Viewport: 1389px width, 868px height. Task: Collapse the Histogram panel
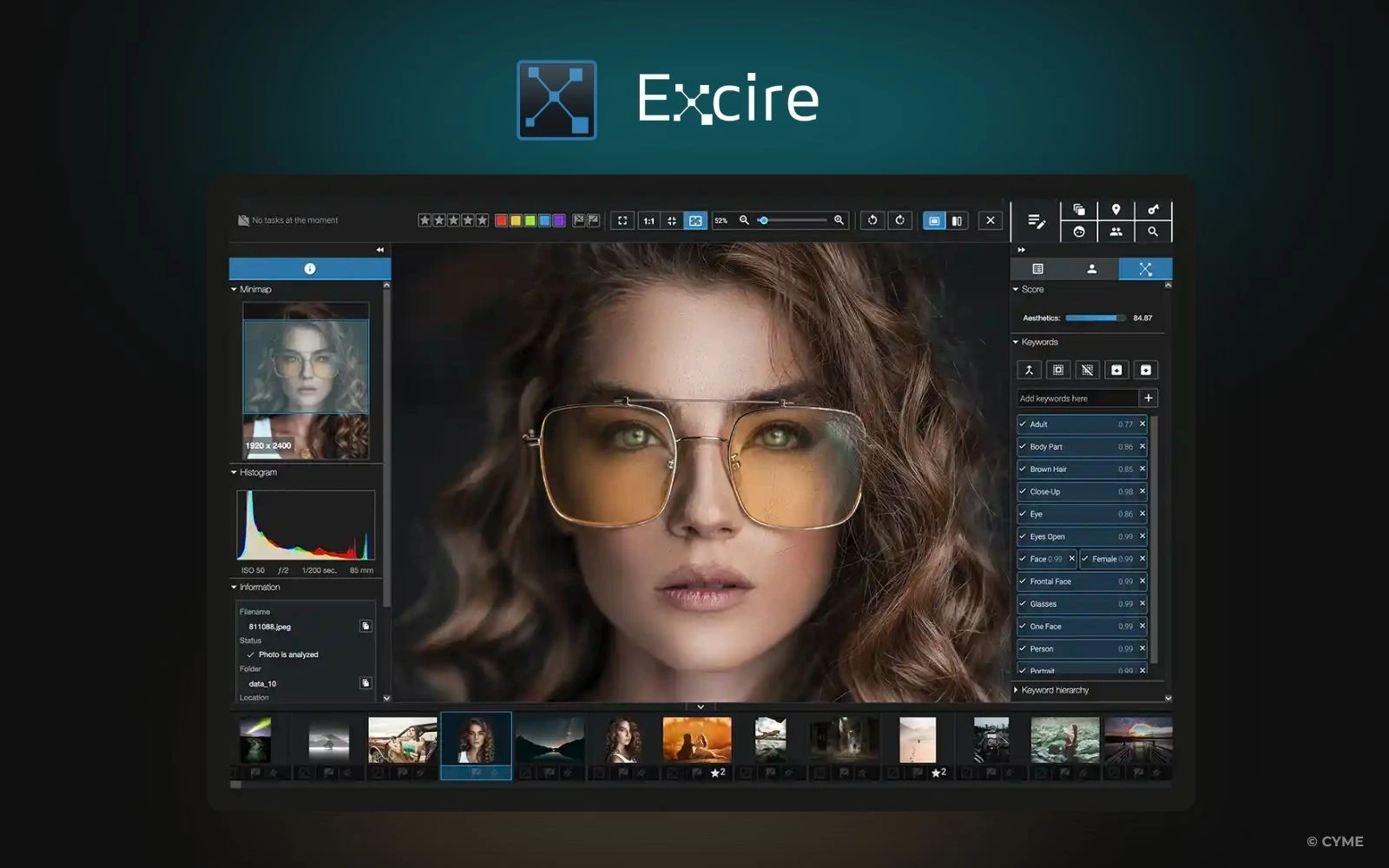pos(232,473)
